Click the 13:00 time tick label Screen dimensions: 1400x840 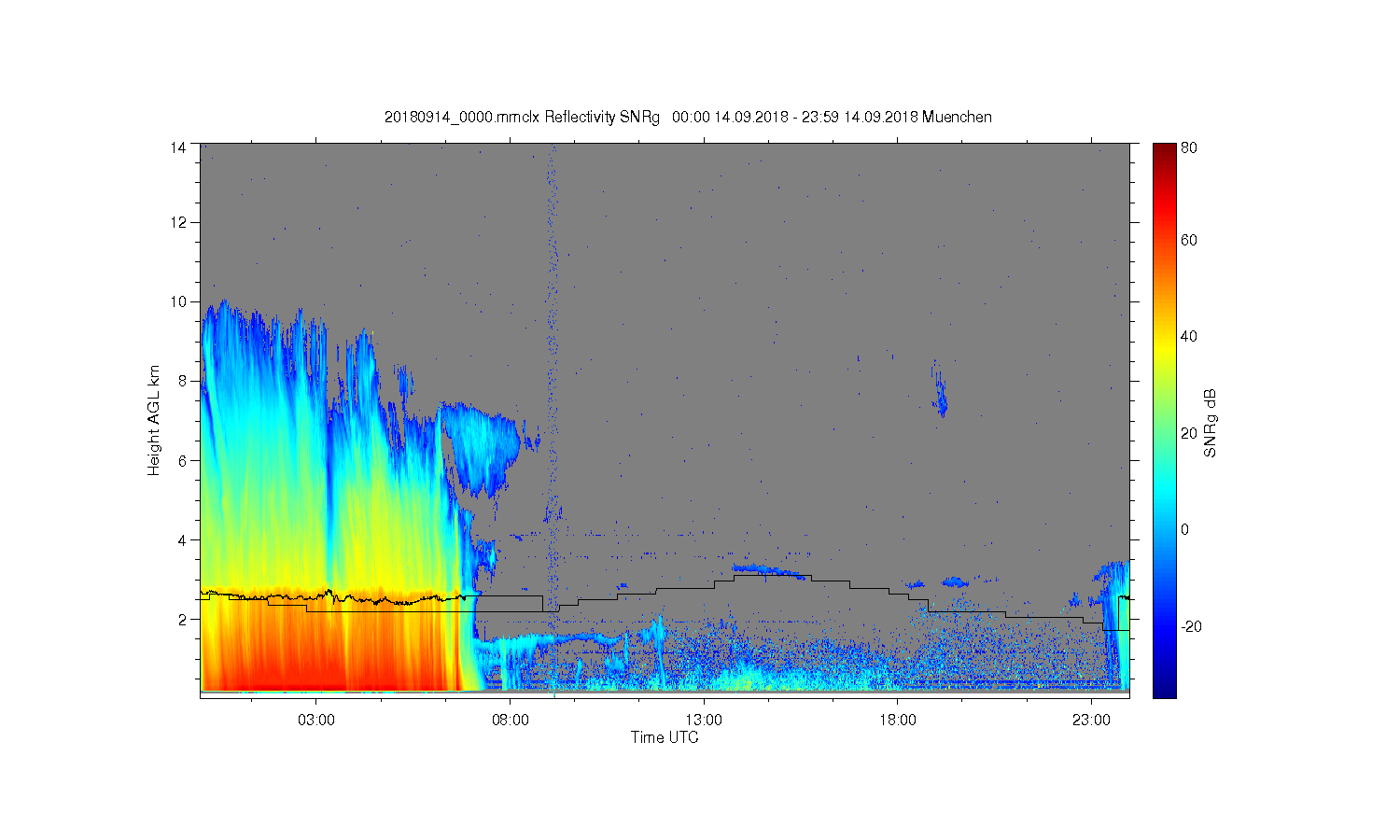pos(704,721)
